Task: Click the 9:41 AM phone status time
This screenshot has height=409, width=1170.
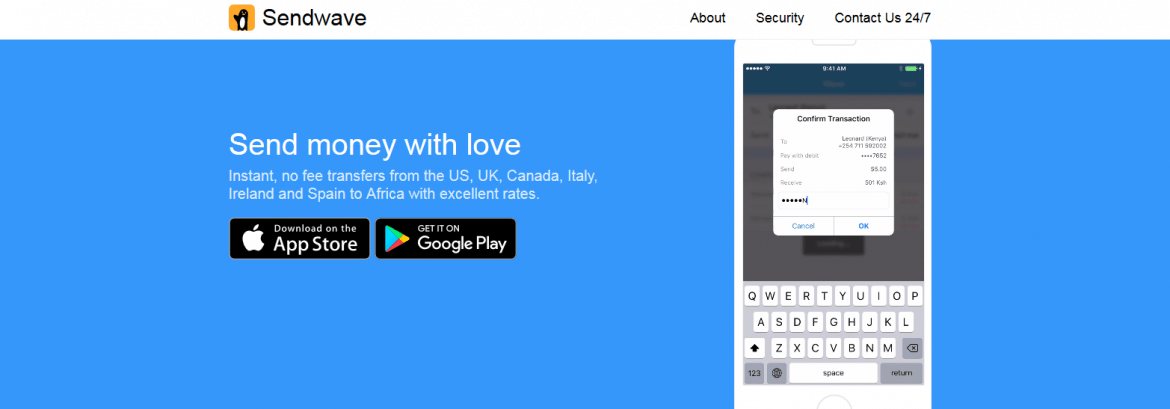Action: point(833,68)
